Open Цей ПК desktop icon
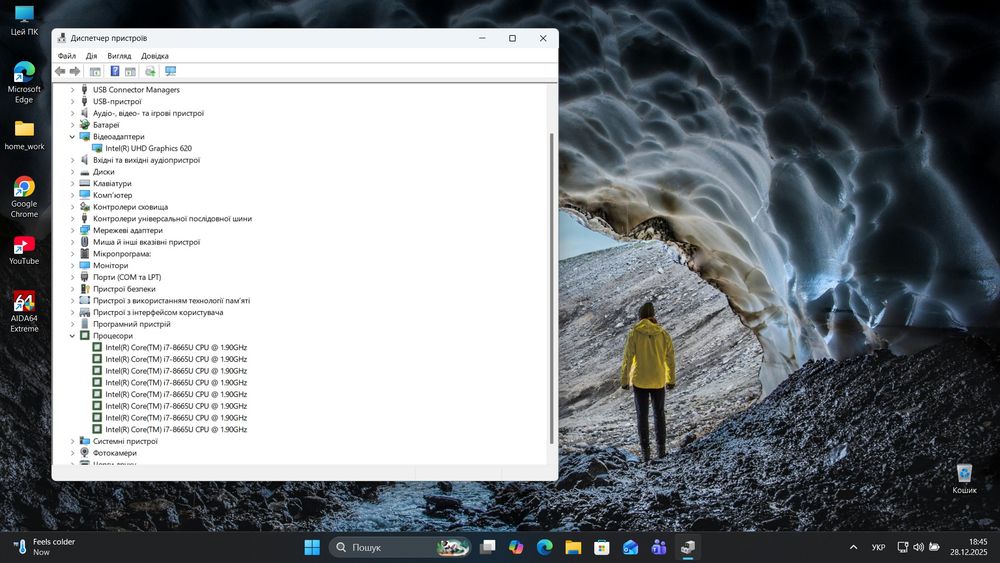The image size is (1000, 563). click(24, 20)
